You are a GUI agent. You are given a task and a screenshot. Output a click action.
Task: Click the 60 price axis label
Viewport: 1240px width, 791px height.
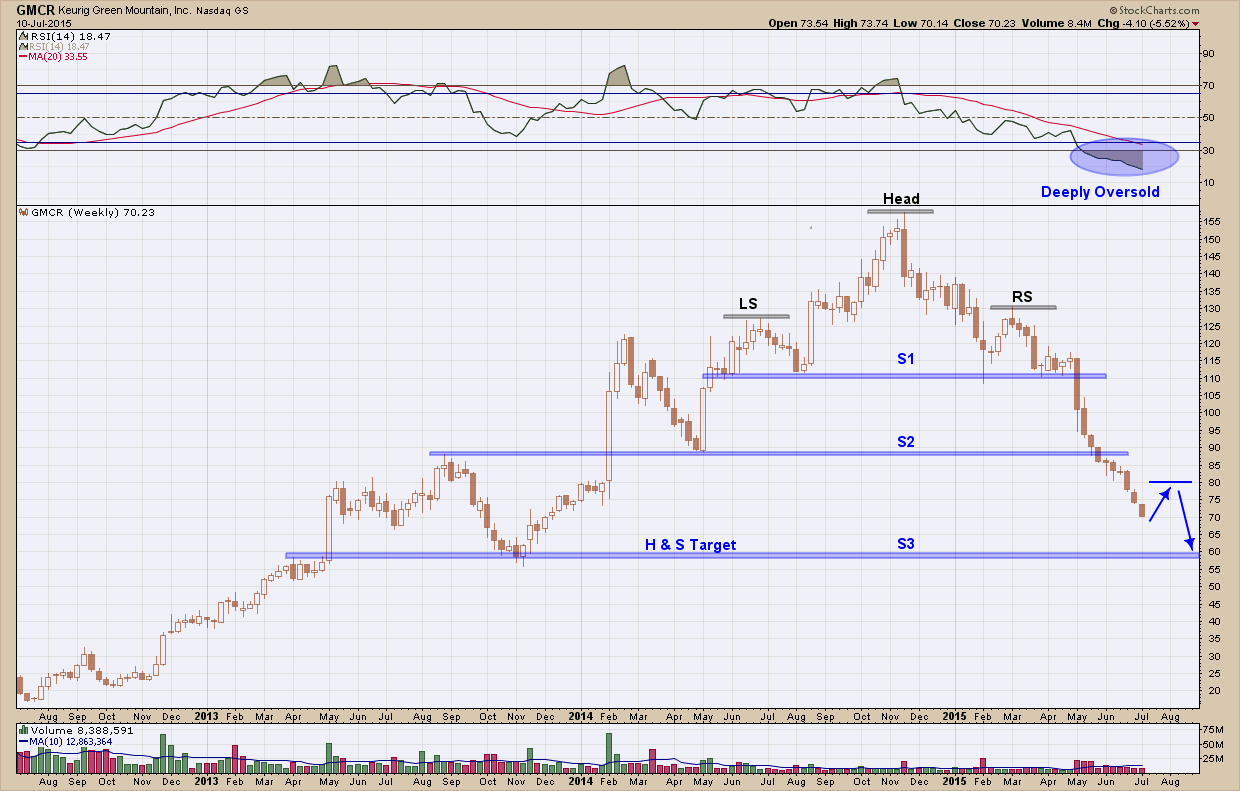[x=1210, y=552]
